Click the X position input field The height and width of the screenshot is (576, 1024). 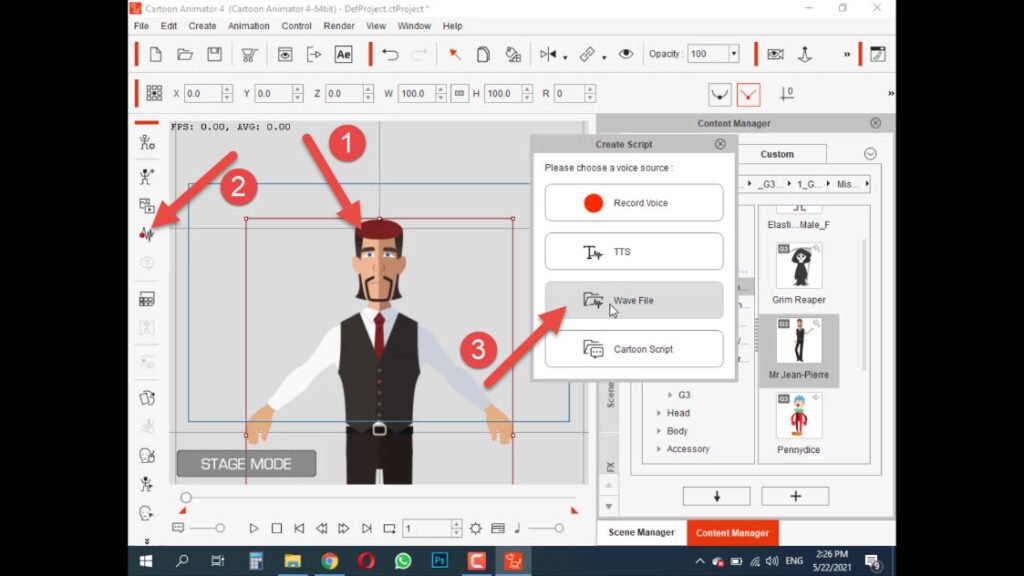202,93
